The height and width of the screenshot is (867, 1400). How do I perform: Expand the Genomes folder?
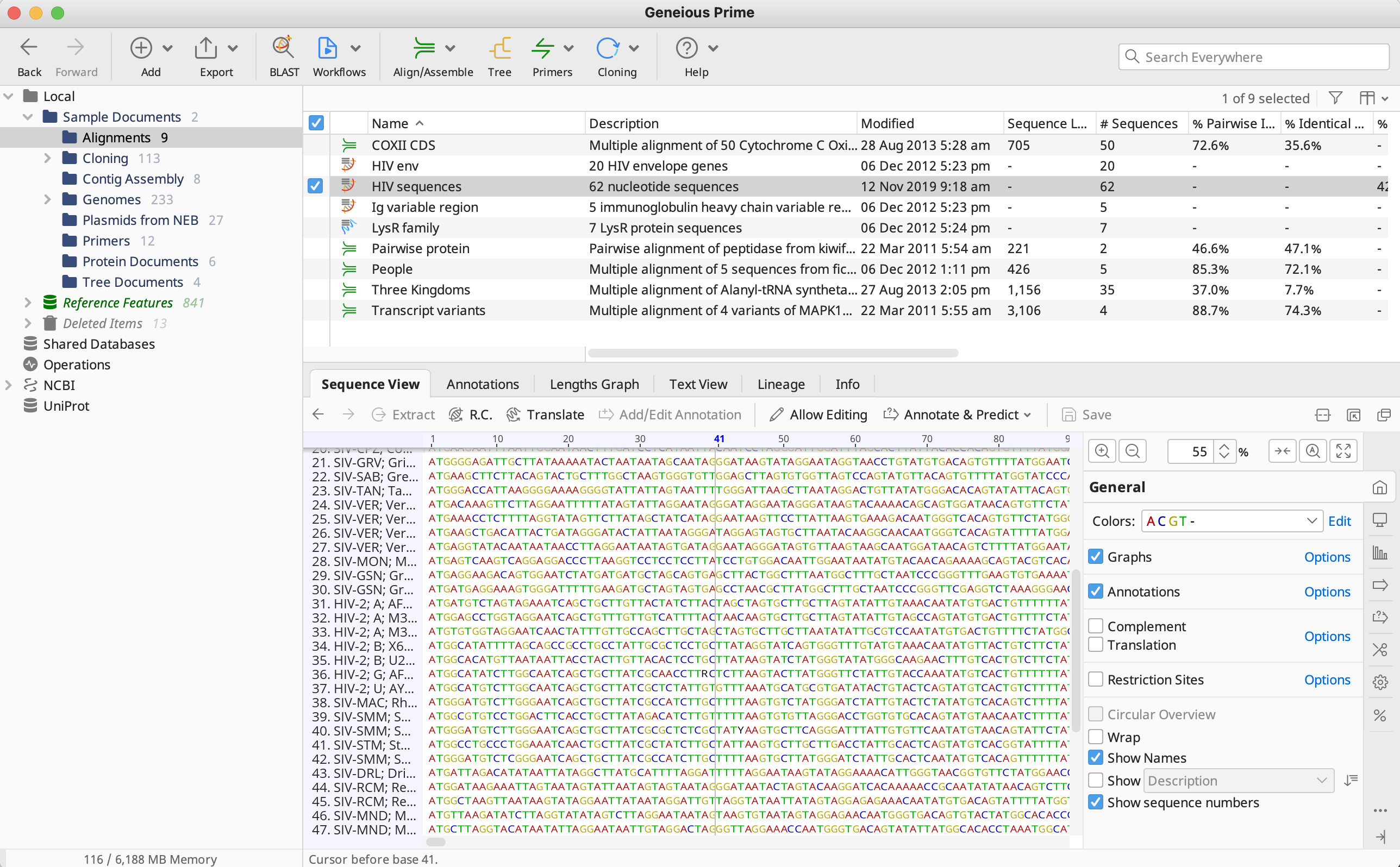(48, 199)
